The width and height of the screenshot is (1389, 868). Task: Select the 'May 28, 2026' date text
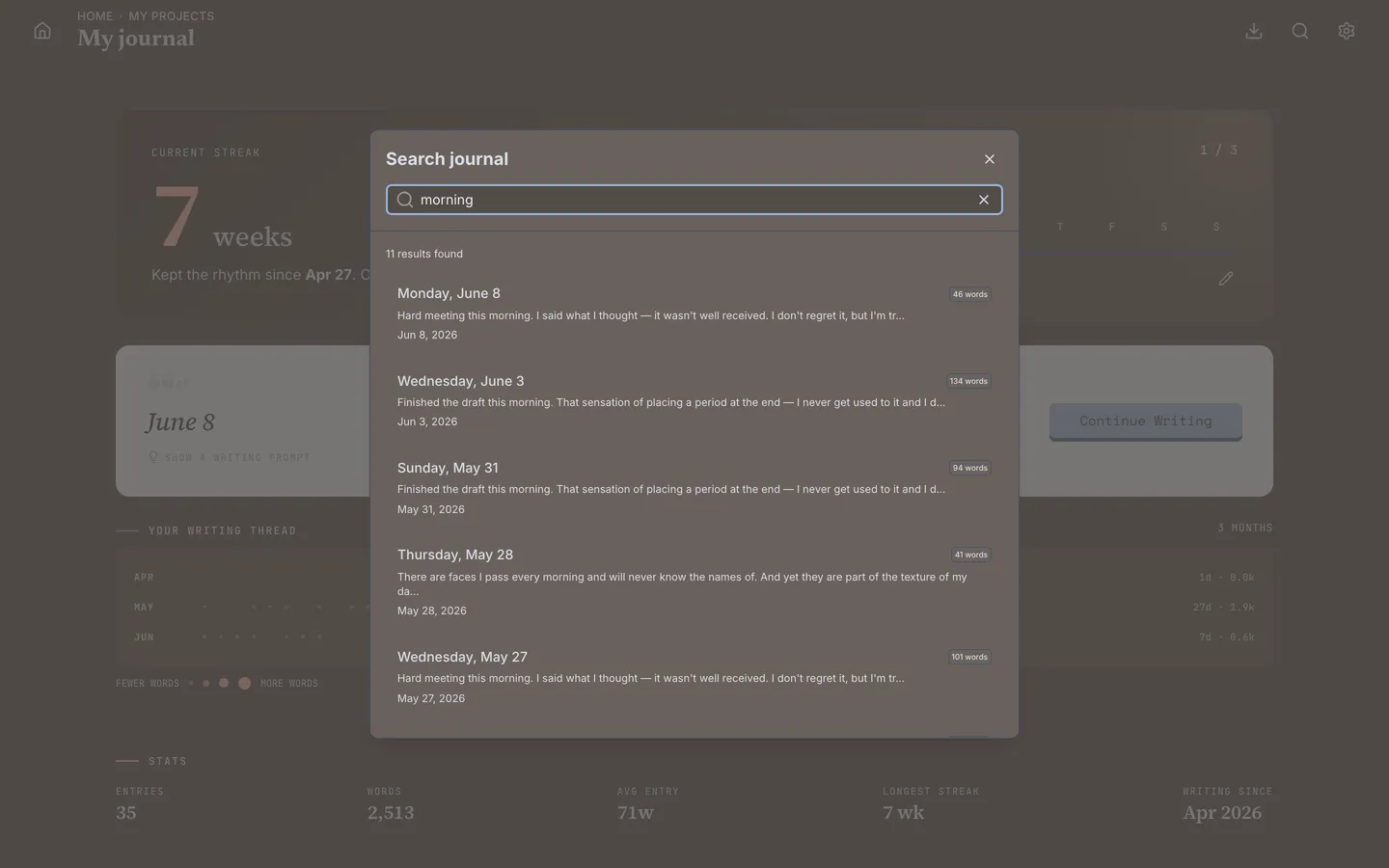pyautogui.click(x=432, y=610)
